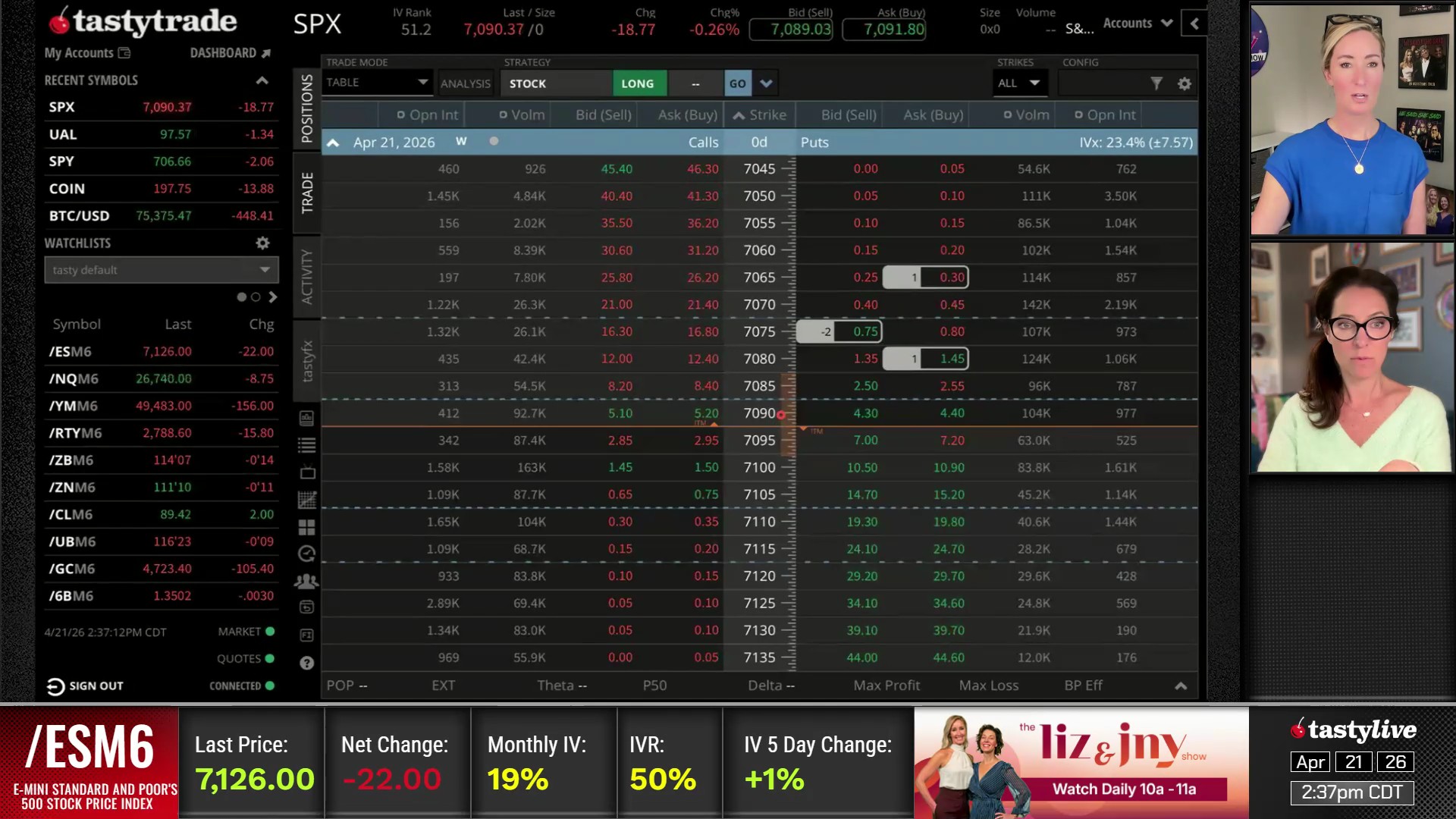Click the help question mark icon
The height and width of the screenshot is (819, 1456).
click(307, 664)
